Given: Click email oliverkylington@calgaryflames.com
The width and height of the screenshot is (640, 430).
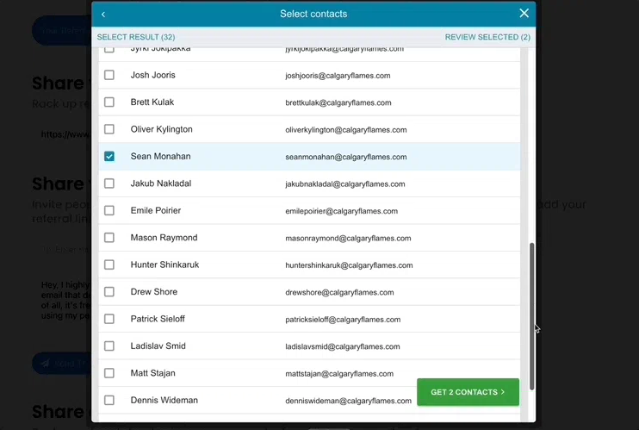Looking at the screenshot, I should (346, 130).
